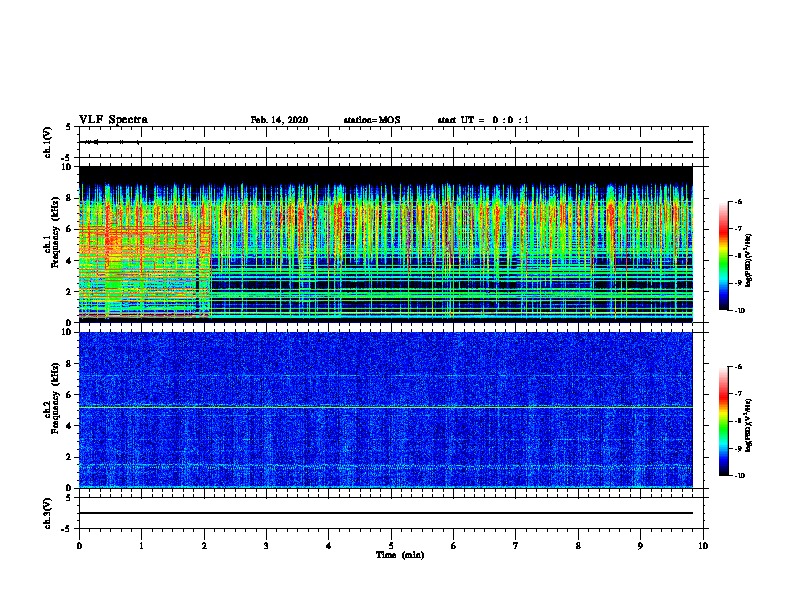Click the "station=MOS" header label

[372, 120]
